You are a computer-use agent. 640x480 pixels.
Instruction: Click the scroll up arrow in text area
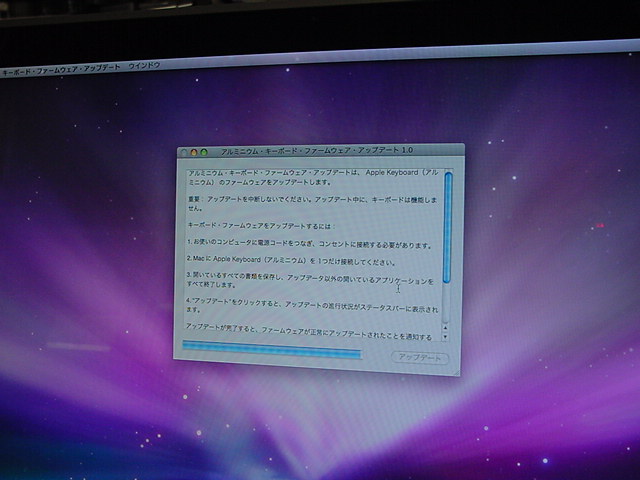tap(445, 328)
